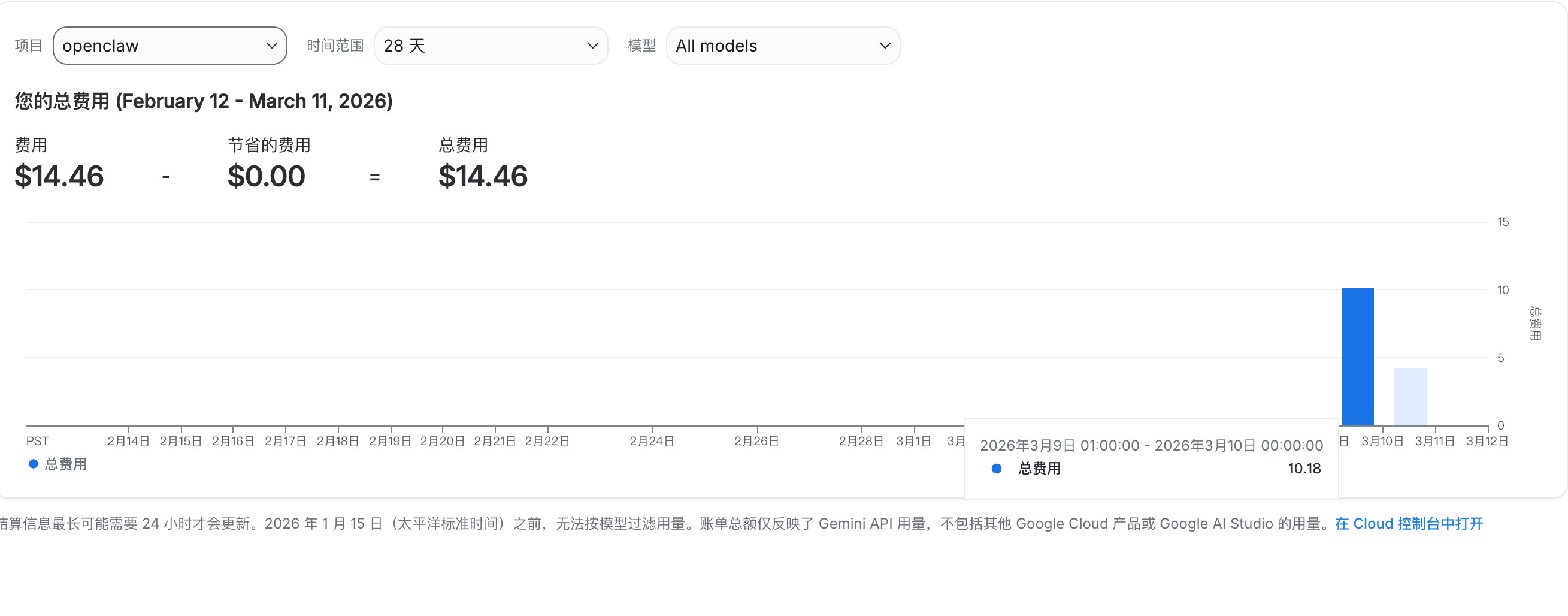The width and height of the screenshot is (1568, 616).
Task: Click the 项目 label next to the project selector
Action: click(28, 45)
